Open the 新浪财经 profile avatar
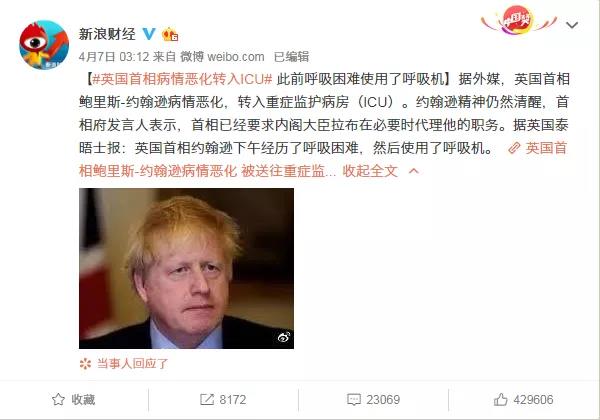 click(44, 45)
